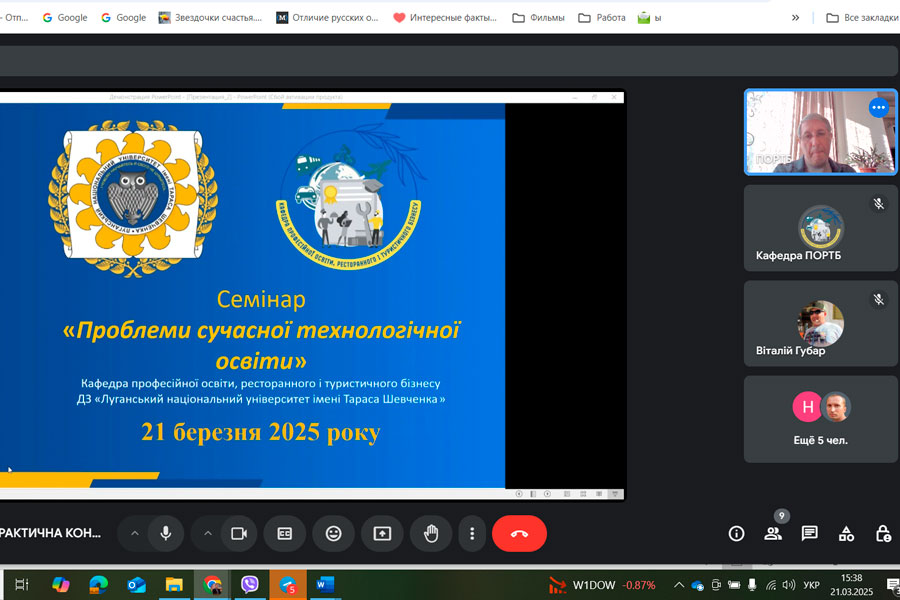The height and width of the screenshot is (600, 900).
Task: Click the present screen icon
Action: (382, 534)
